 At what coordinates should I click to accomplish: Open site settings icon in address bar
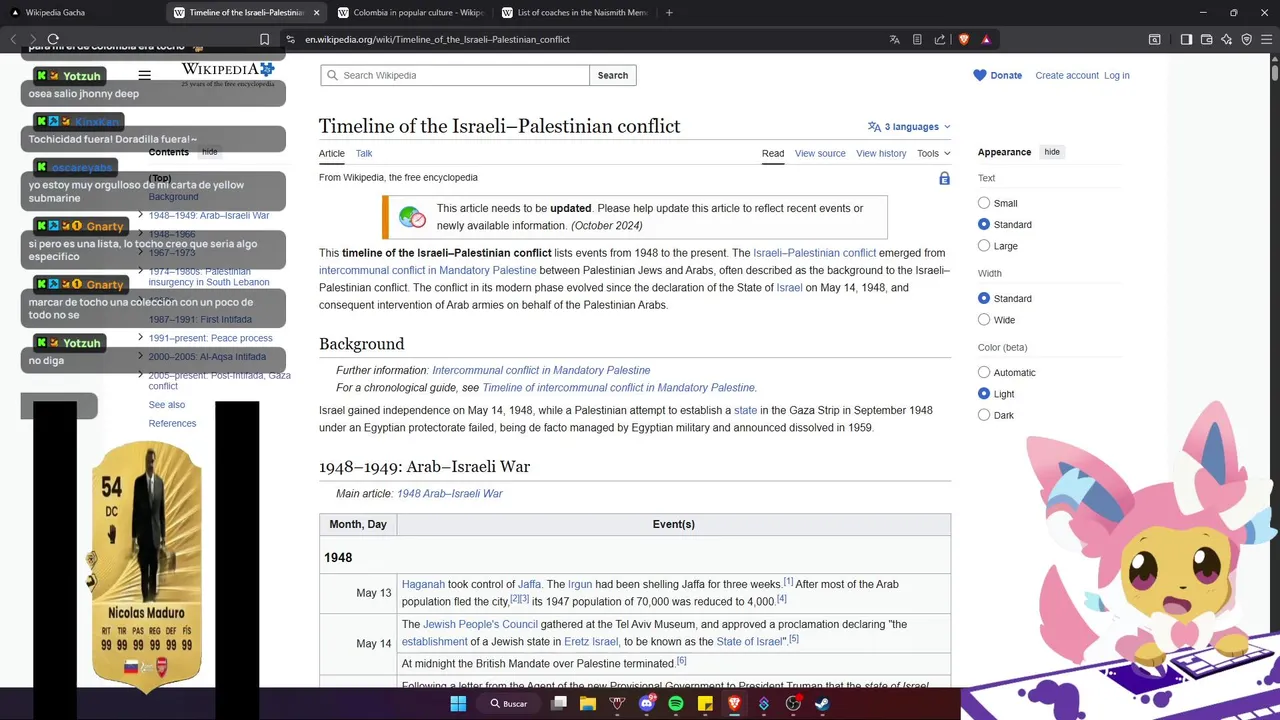pyautogui.click(x=290, y=39)
